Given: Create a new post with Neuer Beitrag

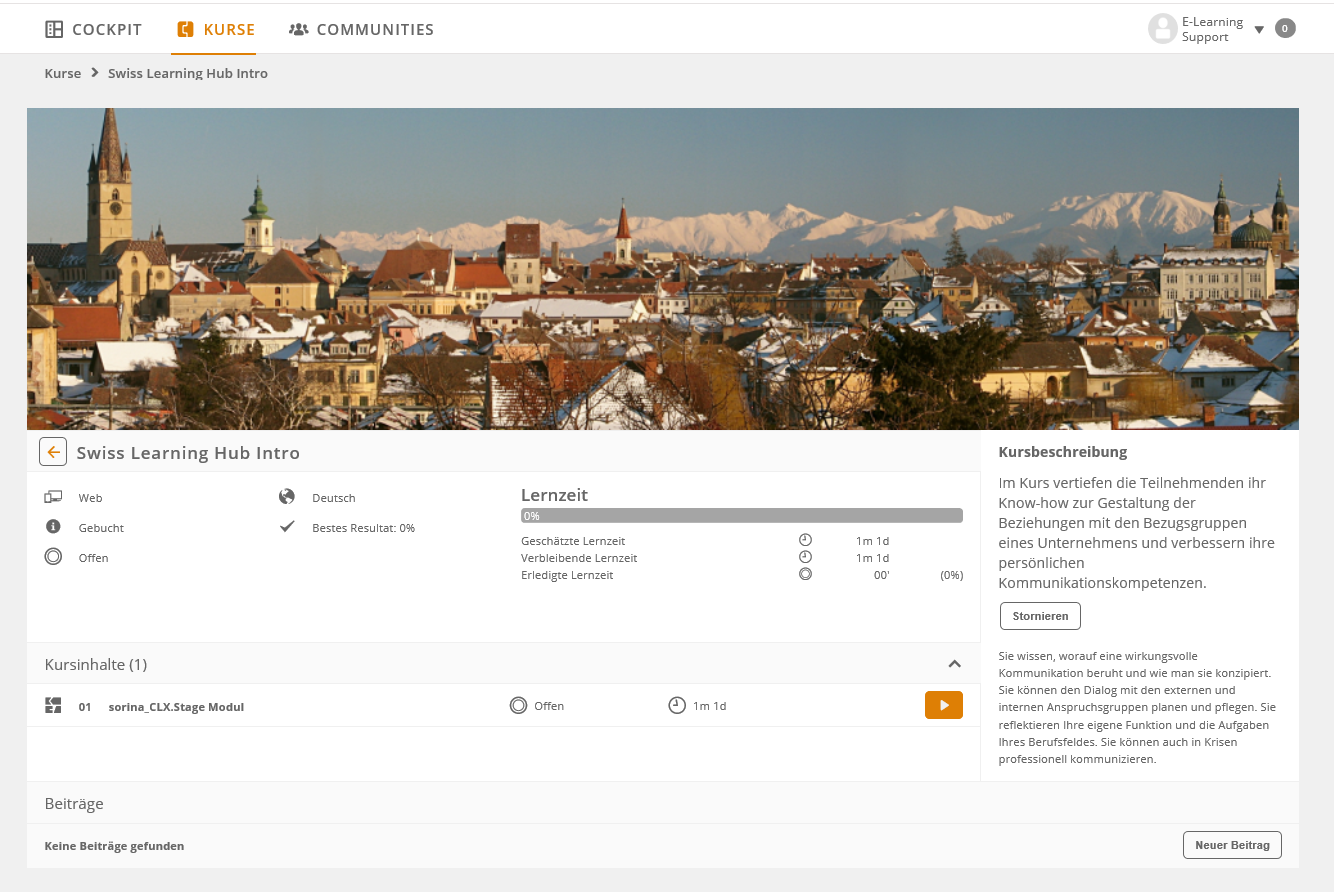Looking at the screenshot, I should 1231,845.
